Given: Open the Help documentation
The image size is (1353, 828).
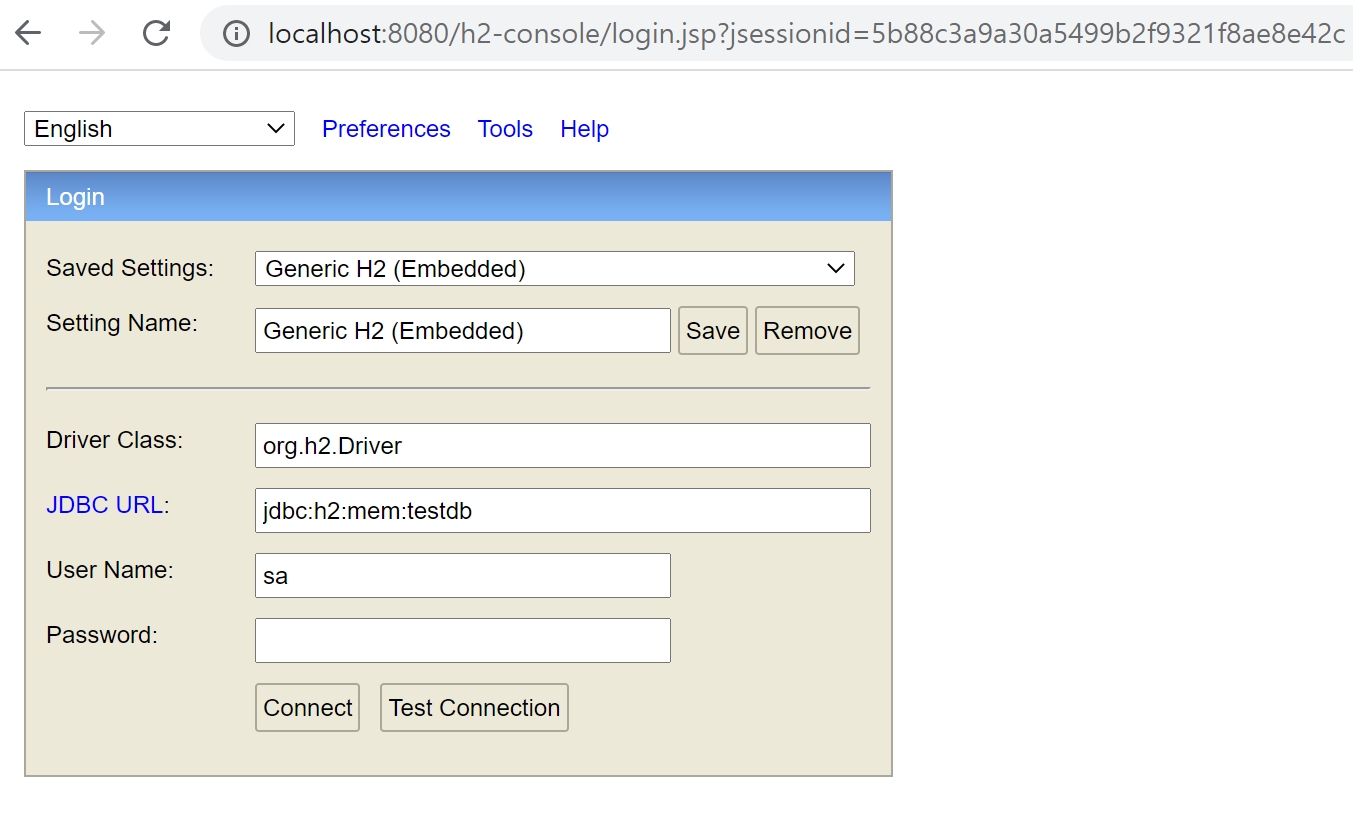Looking at the screenshot, I should click(x=584, y=128).
